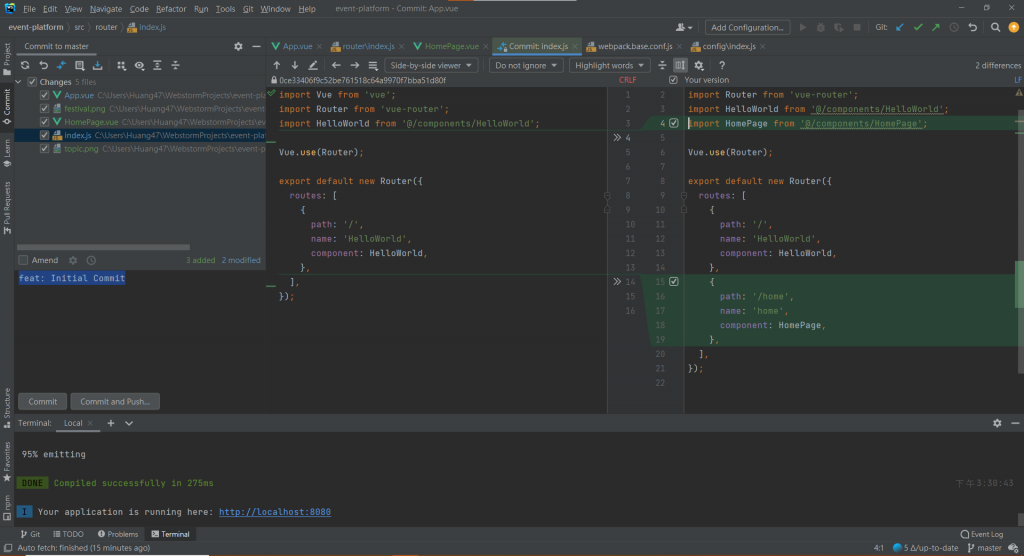Image resolution: width=1024 pixels, height=556 pixels.
Task: Open Search Everywhere magnifier icon
Action: pyautogui.click(x=995, y=27)
